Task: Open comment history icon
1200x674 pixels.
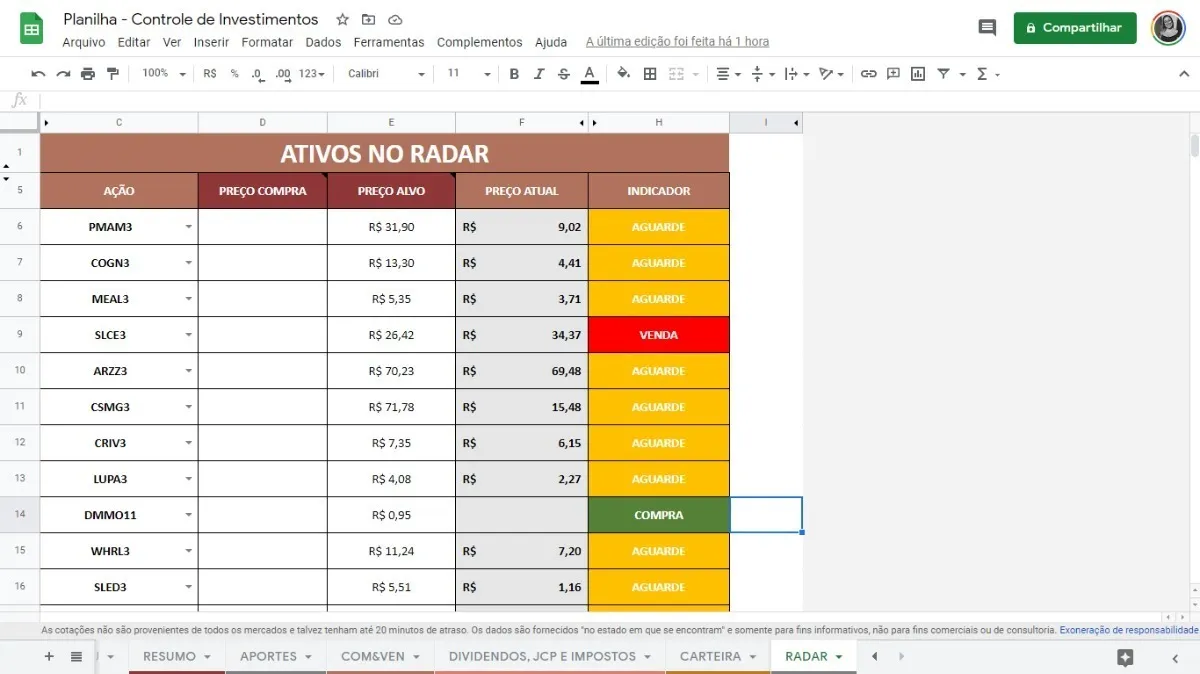Action: click(987, 28)
